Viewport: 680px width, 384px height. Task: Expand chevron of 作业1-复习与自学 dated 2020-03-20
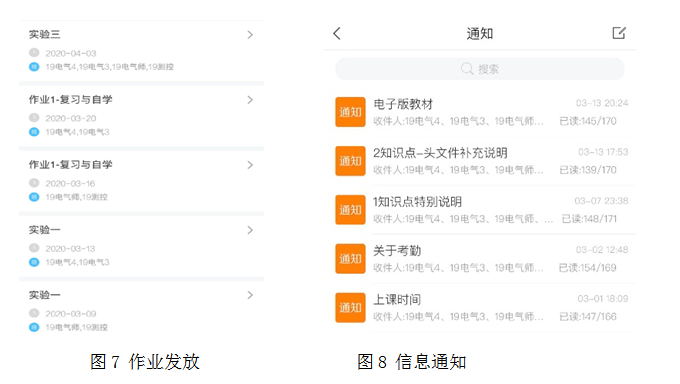(250, 100)
